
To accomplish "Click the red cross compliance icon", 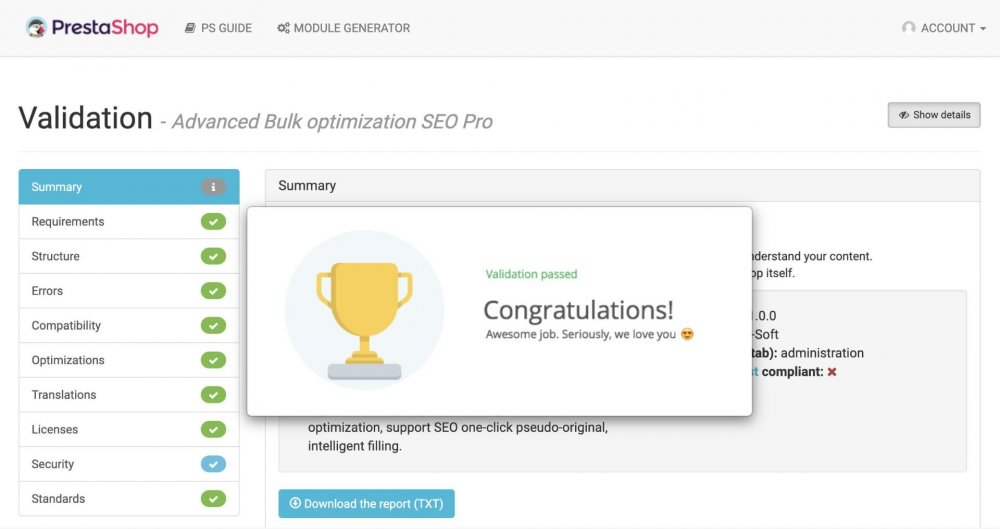I will 832,371.
